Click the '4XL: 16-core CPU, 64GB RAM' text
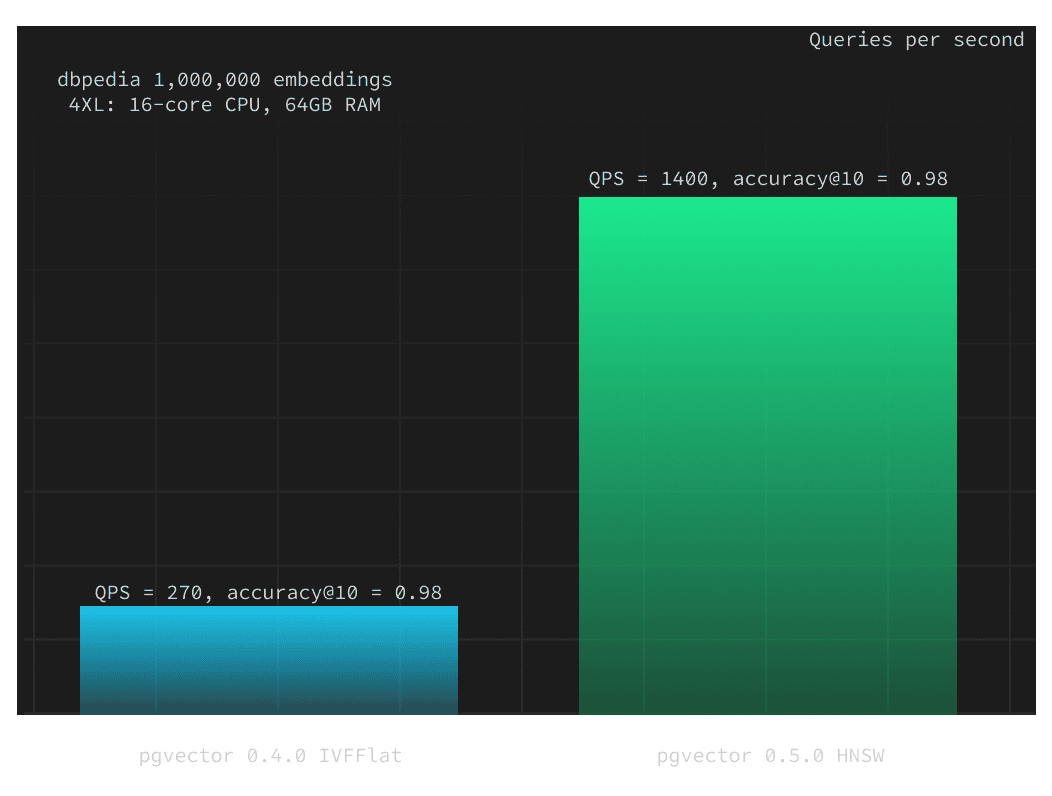This screenshot has width=1052, height=796. 225,105
